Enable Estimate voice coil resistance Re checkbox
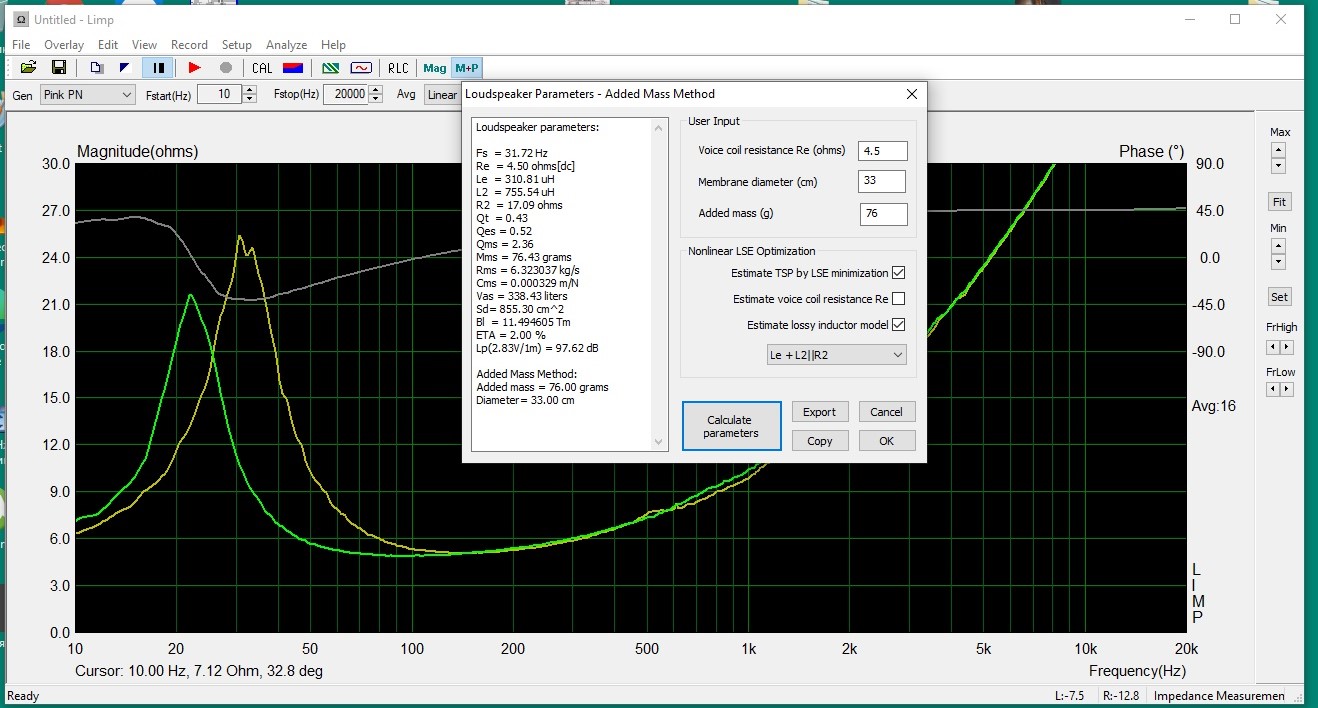Image resolution: width=1318 pixels, height=708 pixels. tap(898, 299)
